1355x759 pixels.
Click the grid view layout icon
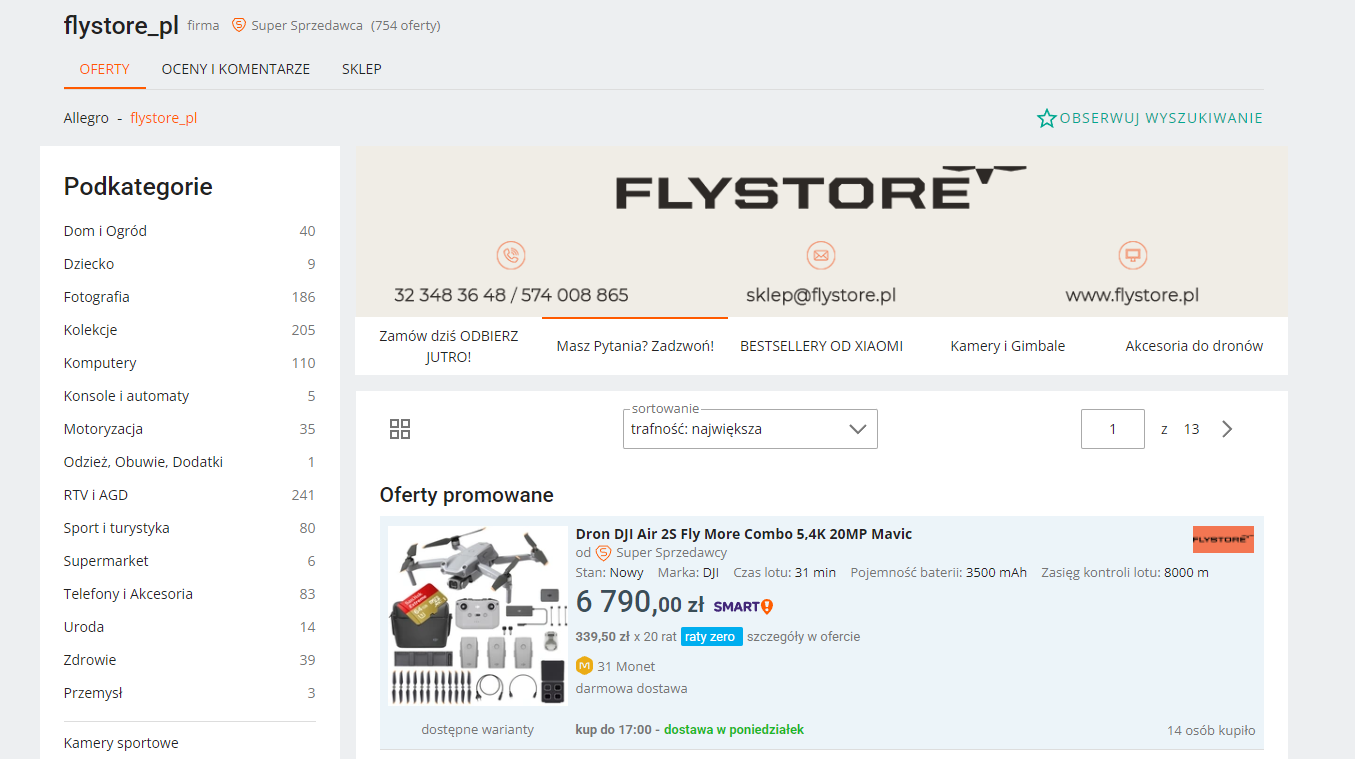click(400, 428)
